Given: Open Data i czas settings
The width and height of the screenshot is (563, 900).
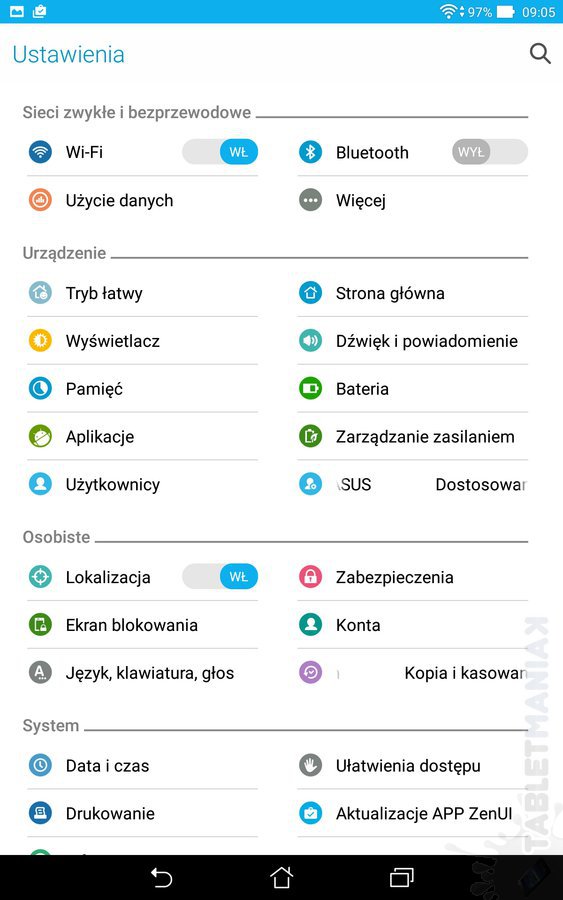Looking at the screenshot, I should click(142, 765).
